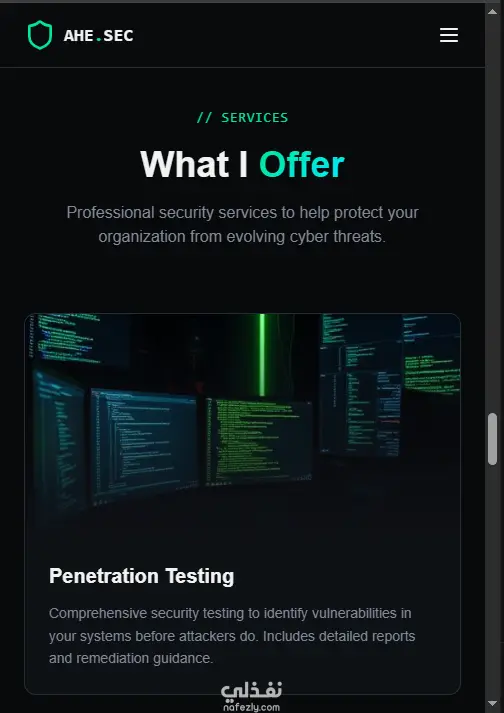Open the hamburger navigation menu

click(449, 35)
